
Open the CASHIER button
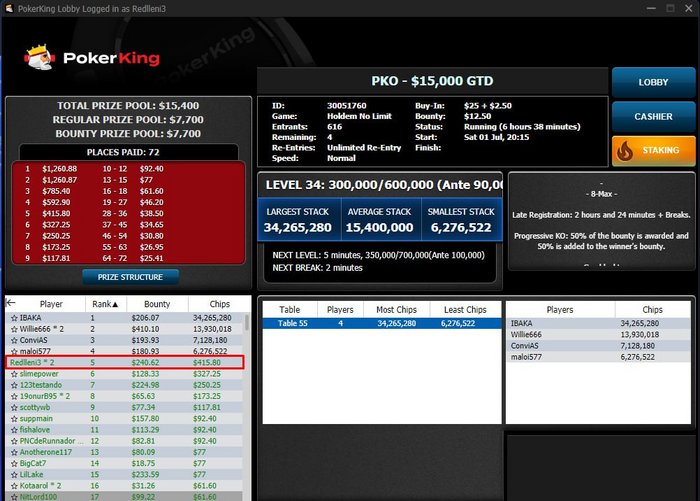(x=654, y=117)
